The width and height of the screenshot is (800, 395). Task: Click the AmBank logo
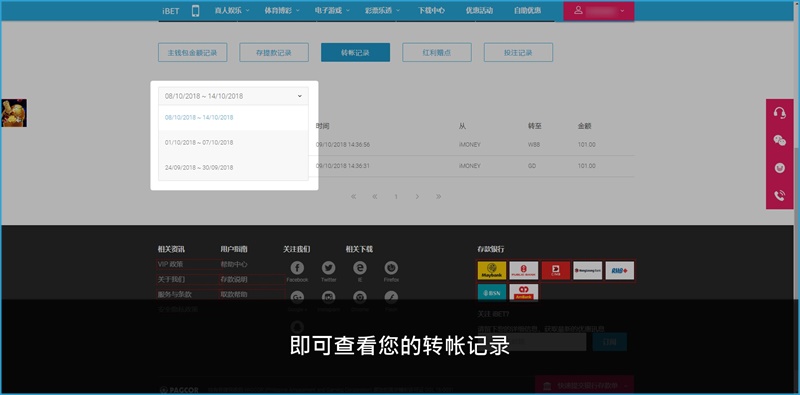pyautogui.click(x=524, y=292)
